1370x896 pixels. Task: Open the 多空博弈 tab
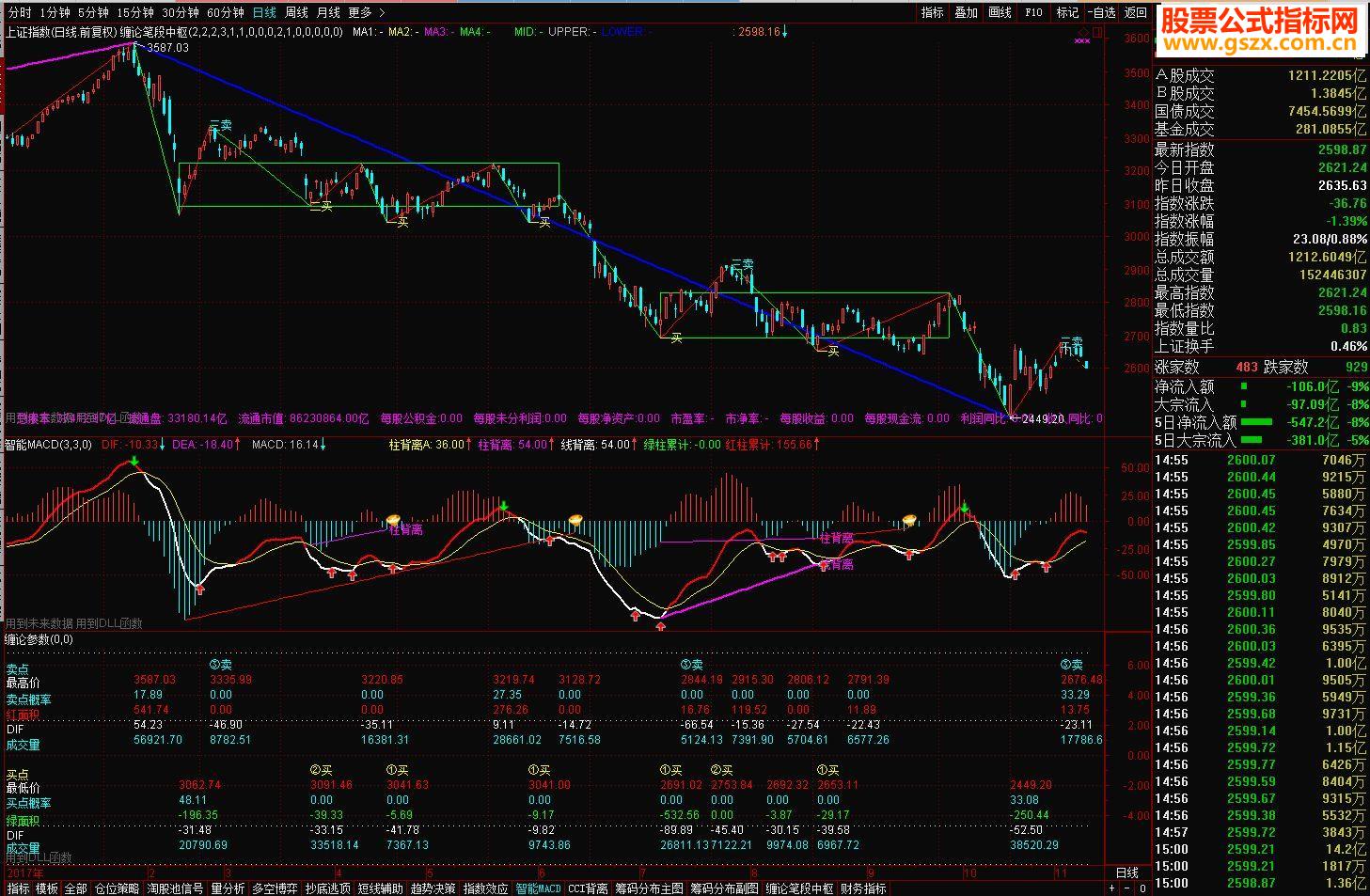tap(275, 888)
